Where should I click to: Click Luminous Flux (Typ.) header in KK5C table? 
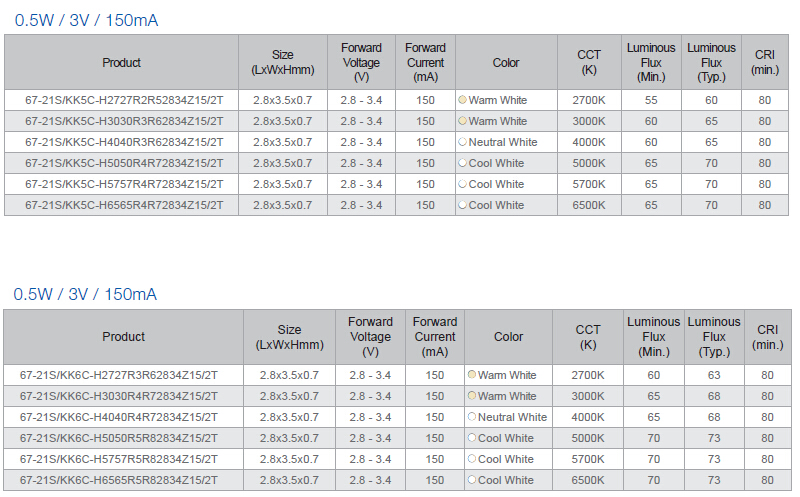point(711,62)
